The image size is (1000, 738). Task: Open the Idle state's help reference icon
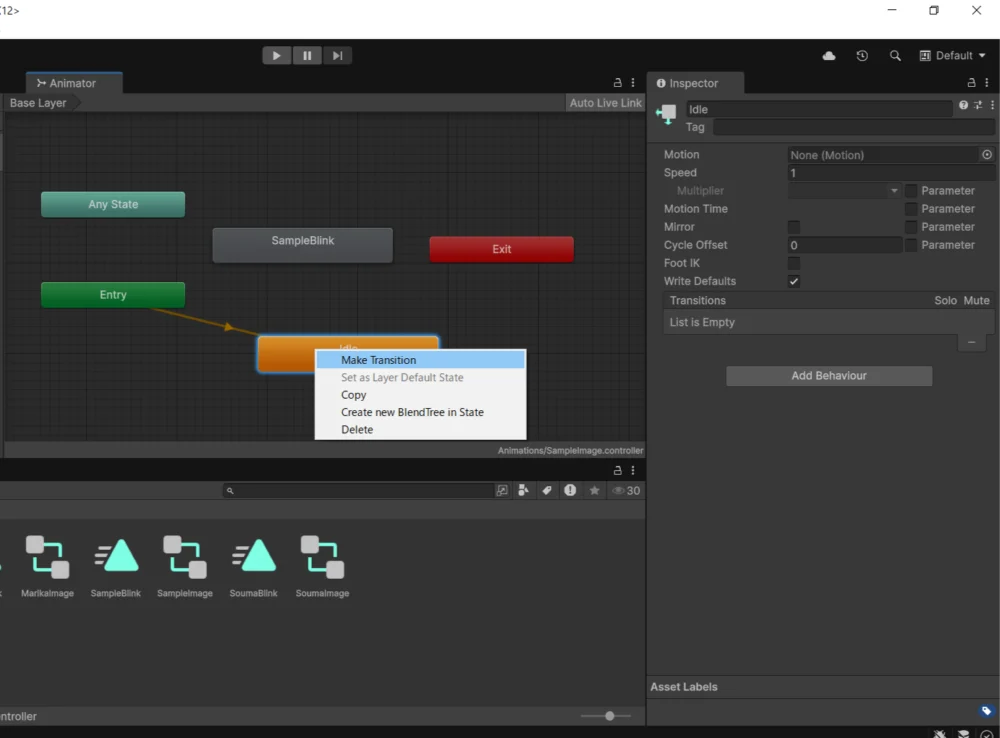[963, 105]
